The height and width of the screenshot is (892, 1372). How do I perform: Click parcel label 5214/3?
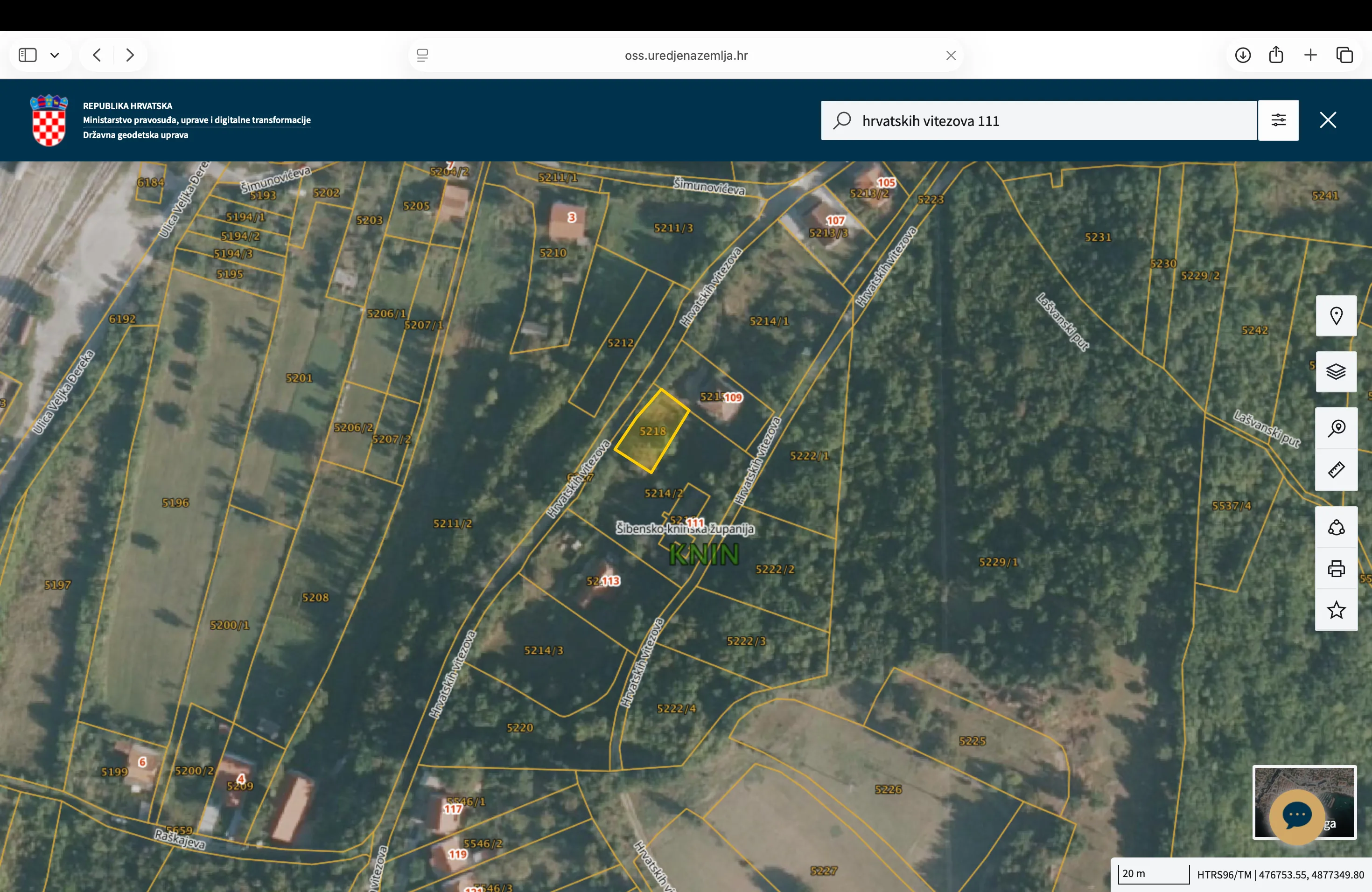(x=544, y=650)
